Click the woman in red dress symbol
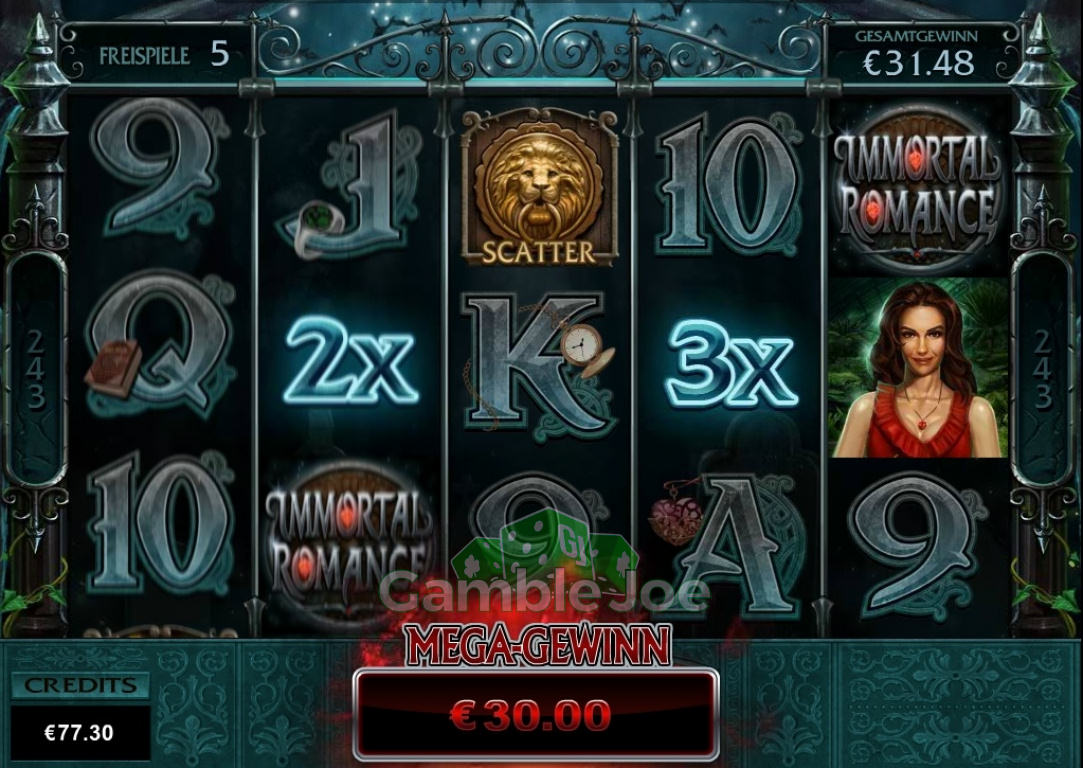This screenshot has width=1083, height=768. 919,367
